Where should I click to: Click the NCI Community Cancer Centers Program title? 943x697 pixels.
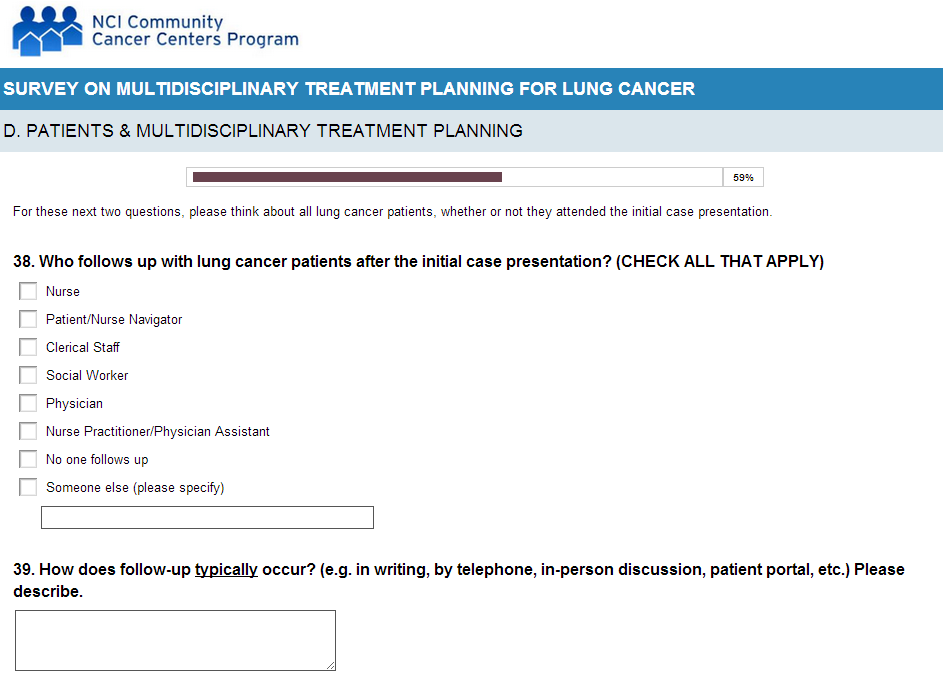pyautogui.click(x=195, y=31)
